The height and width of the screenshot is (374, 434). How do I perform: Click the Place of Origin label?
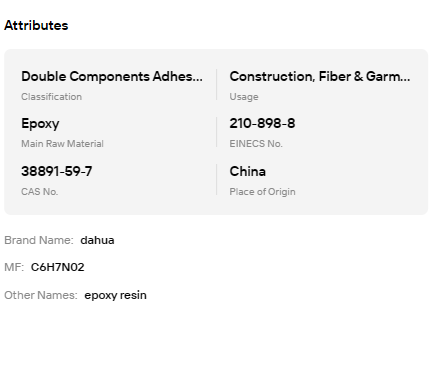click(262, 192)
